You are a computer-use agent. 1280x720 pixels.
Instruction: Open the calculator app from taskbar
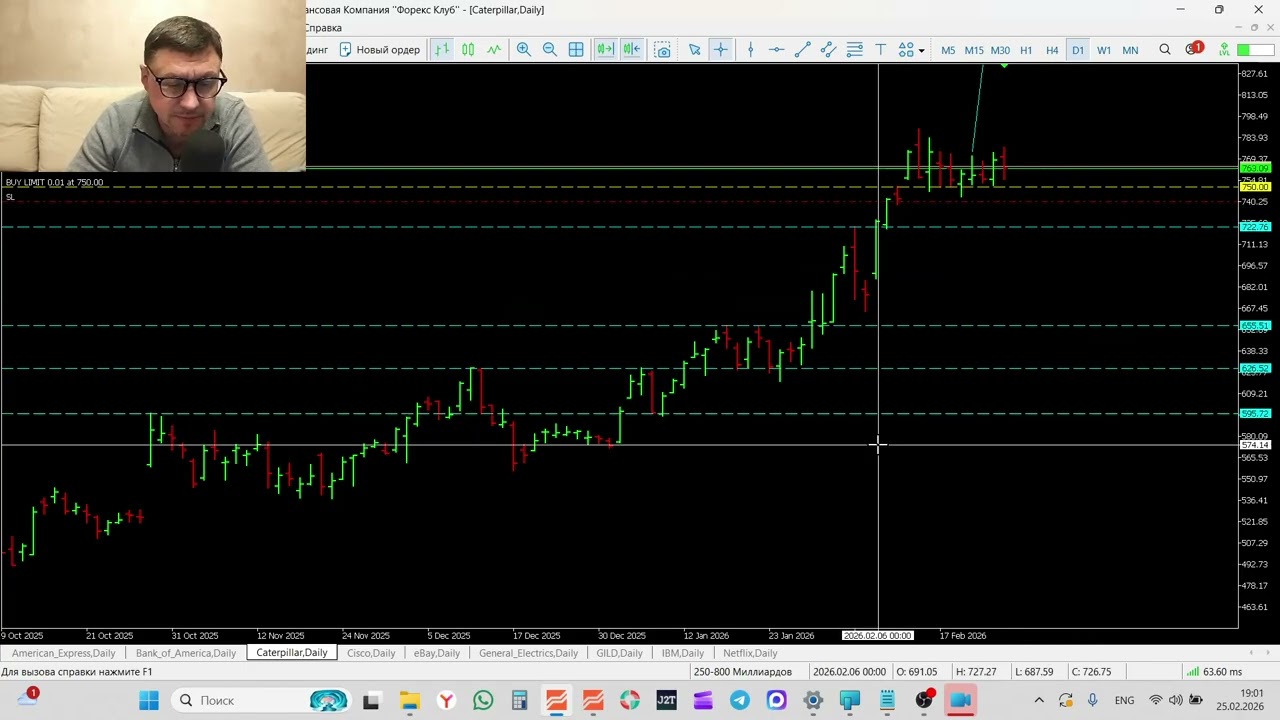(x=519, y=700)
